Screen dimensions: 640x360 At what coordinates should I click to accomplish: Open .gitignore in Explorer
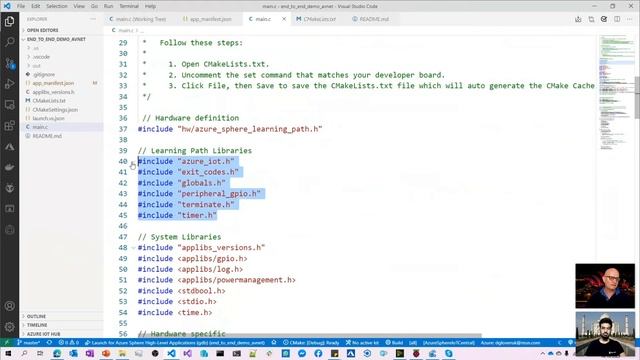coord(44,74)
